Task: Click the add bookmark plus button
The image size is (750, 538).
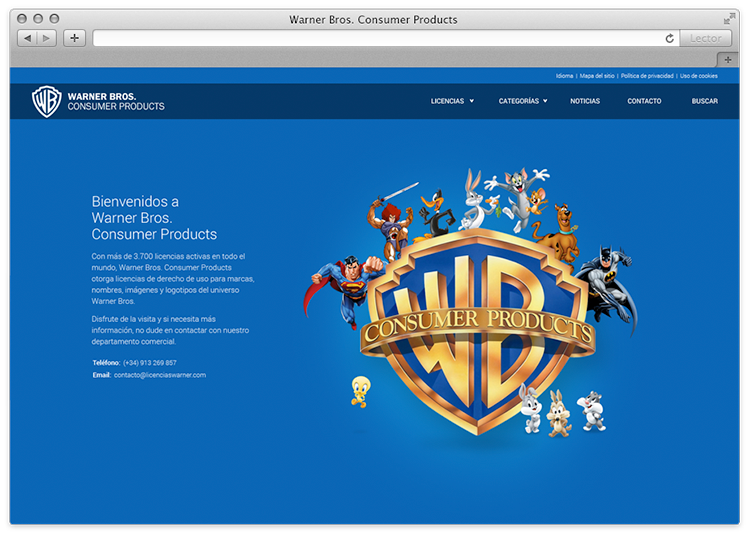Action: pos(75,38)
